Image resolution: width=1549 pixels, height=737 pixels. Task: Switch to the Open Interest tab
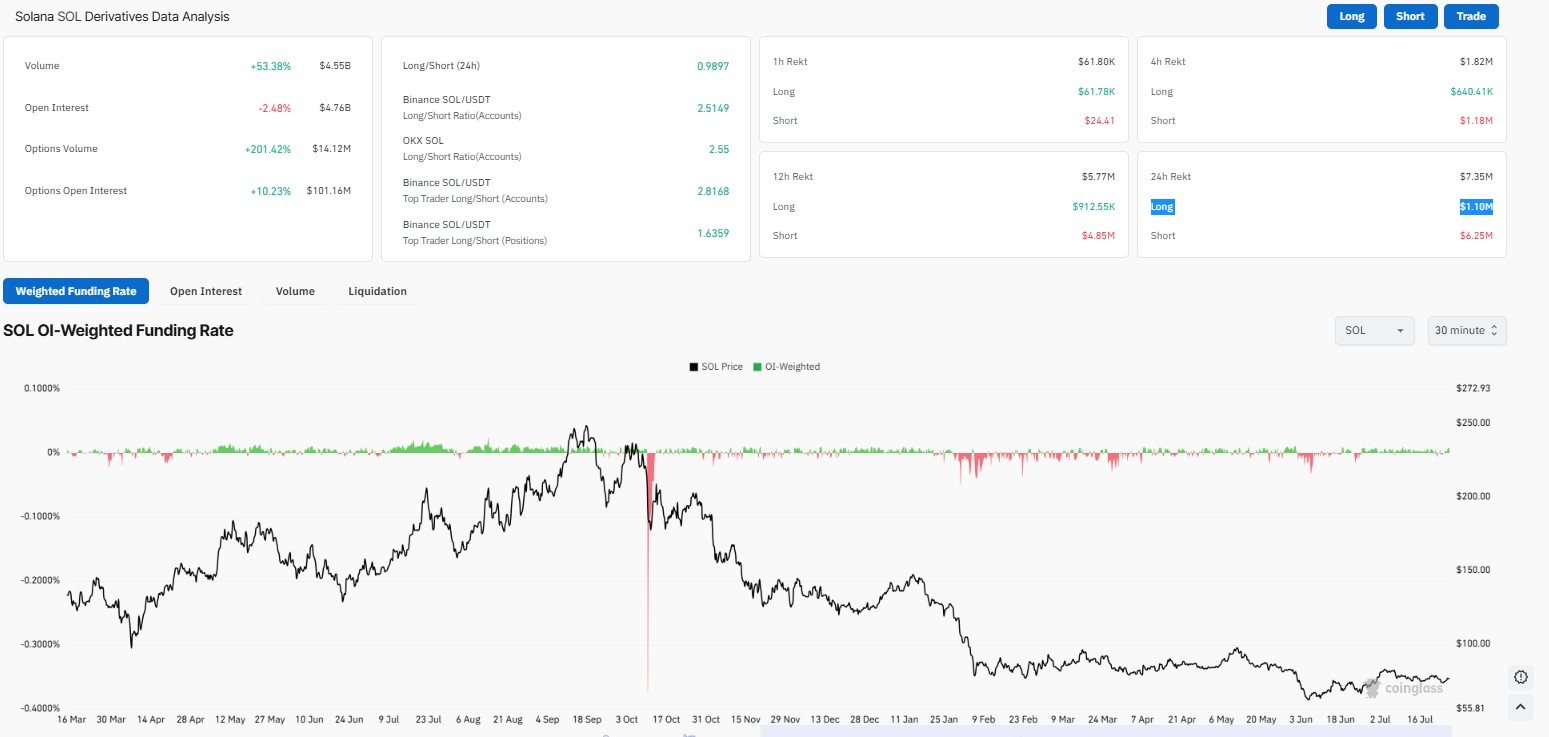click(x=206, y=291)
